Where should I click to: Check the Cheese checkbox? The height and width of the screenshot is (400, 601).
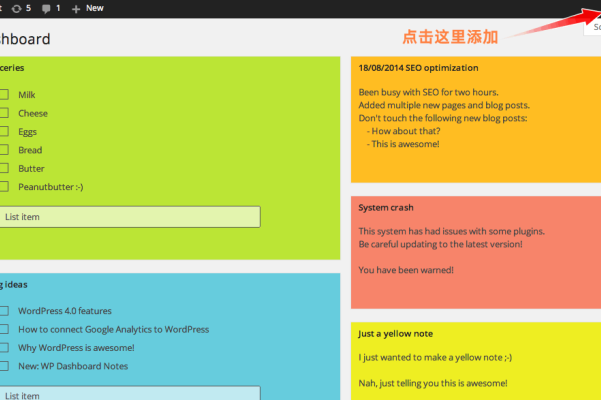(4, 113)
